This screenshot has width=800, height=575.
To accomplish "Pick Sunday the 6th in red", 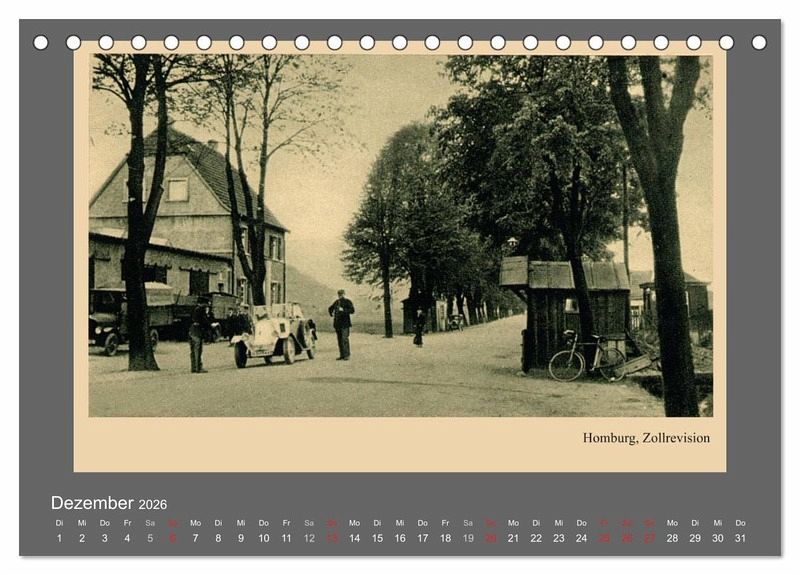I will [173, 538].
